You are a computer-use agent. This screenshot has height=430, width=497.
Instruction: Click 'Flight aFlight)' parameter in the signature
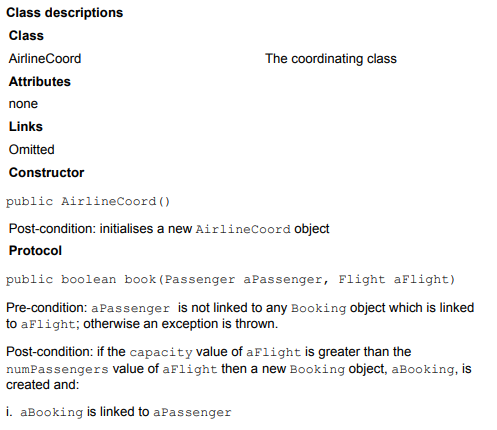397,279
